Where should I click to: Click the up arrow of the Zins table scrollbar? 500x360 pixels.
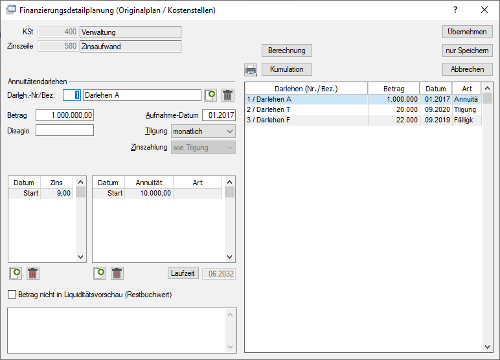(x=80, y=182)
